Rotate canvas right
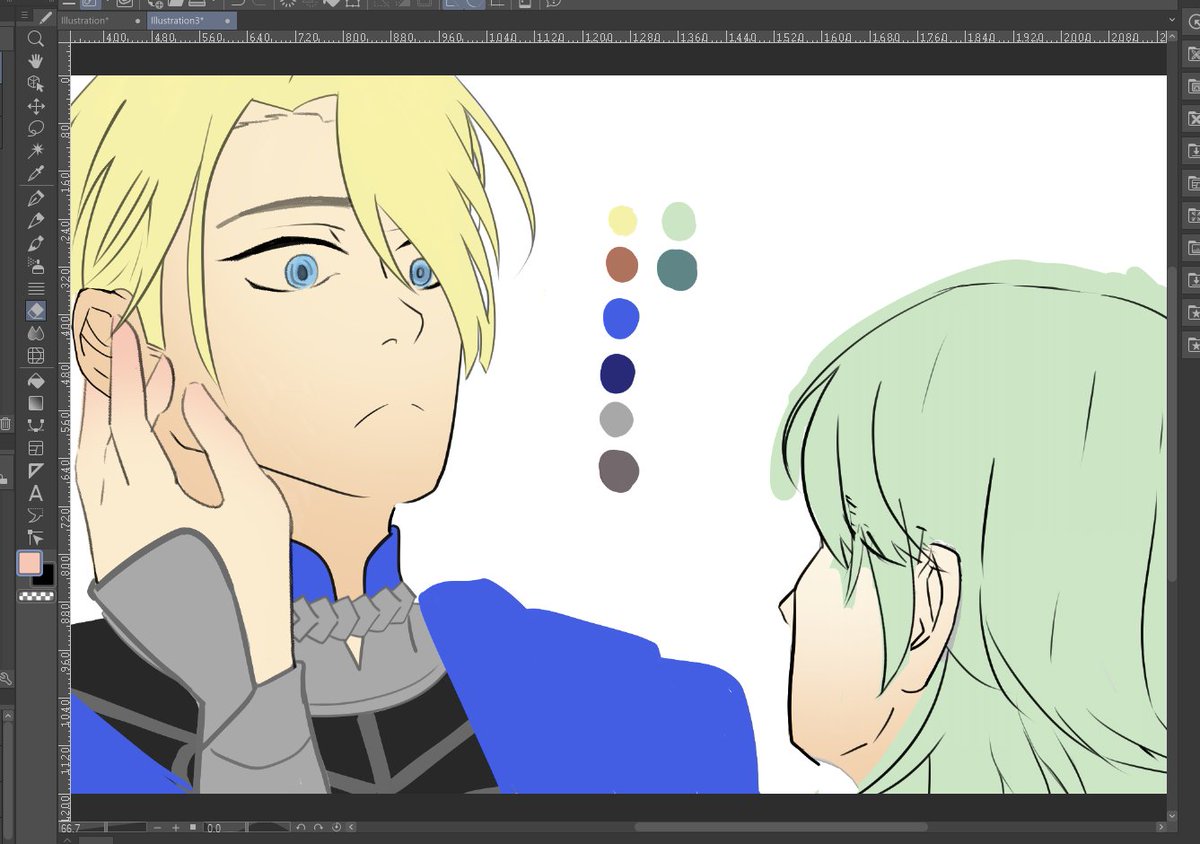Viewport: 1200px width, 844px height. (x=318, y=828)
